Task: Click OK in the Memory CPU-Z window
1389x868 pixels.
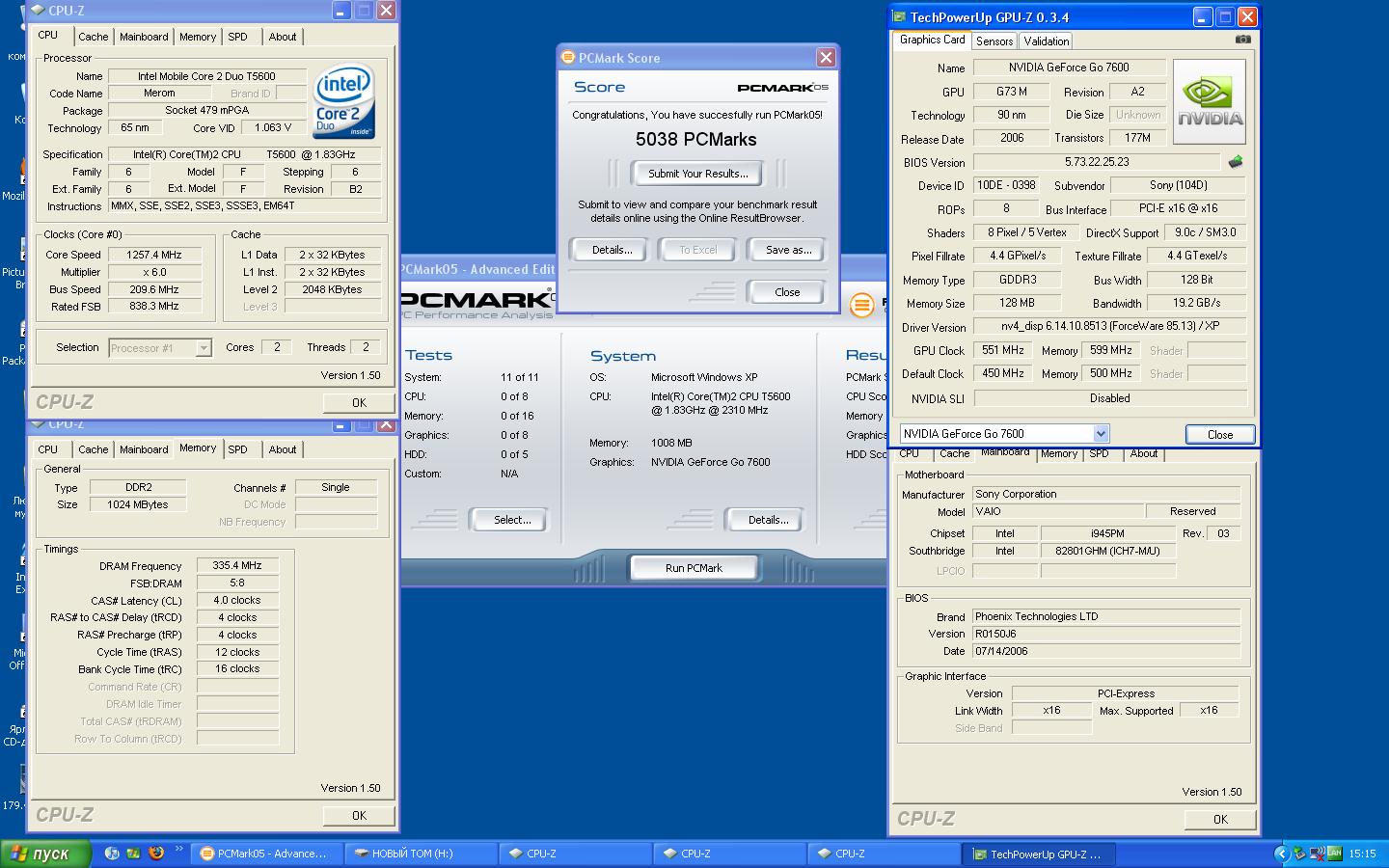Action: [x=359, y=816]
